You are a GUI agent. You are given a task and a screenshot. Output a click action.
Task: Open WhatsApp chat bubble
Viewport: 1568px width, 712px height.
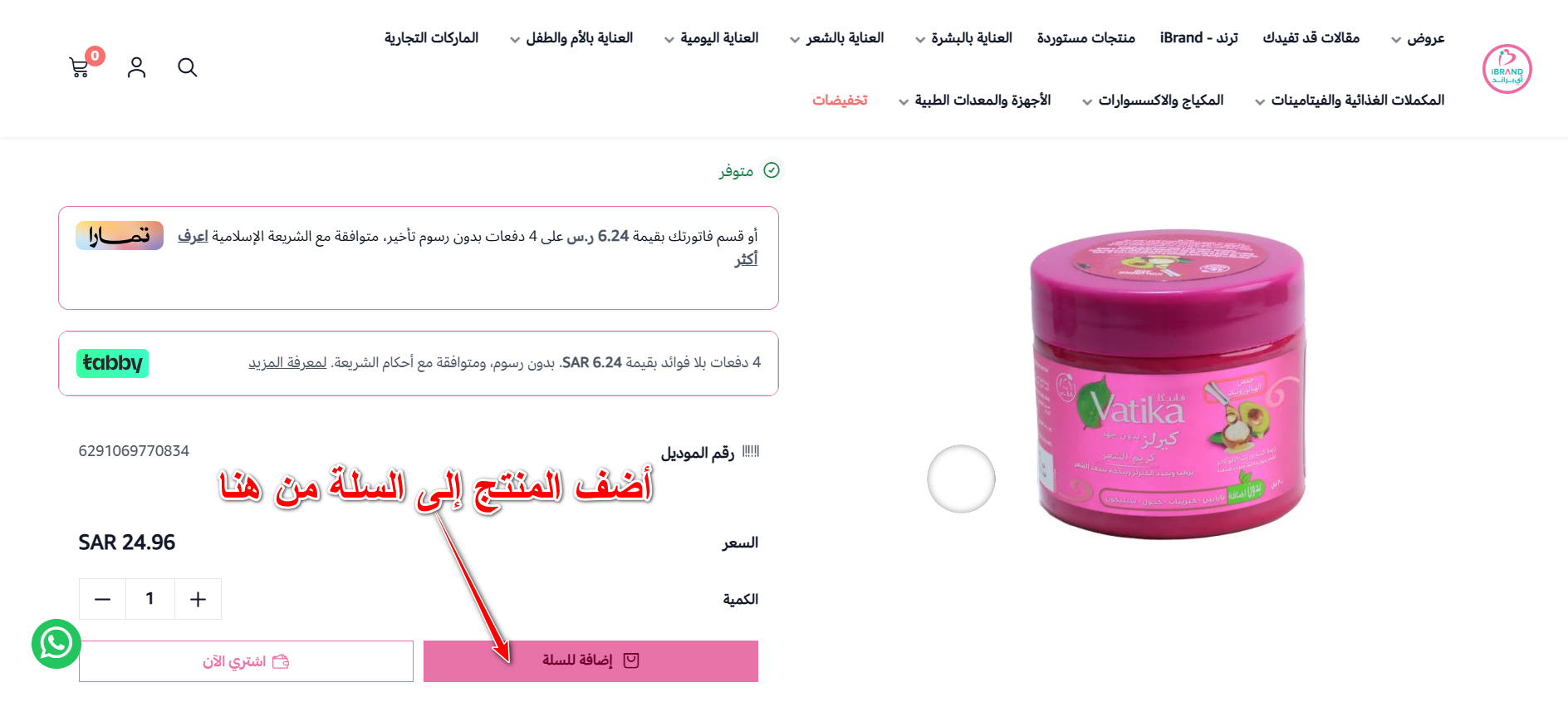pos(56,643)
